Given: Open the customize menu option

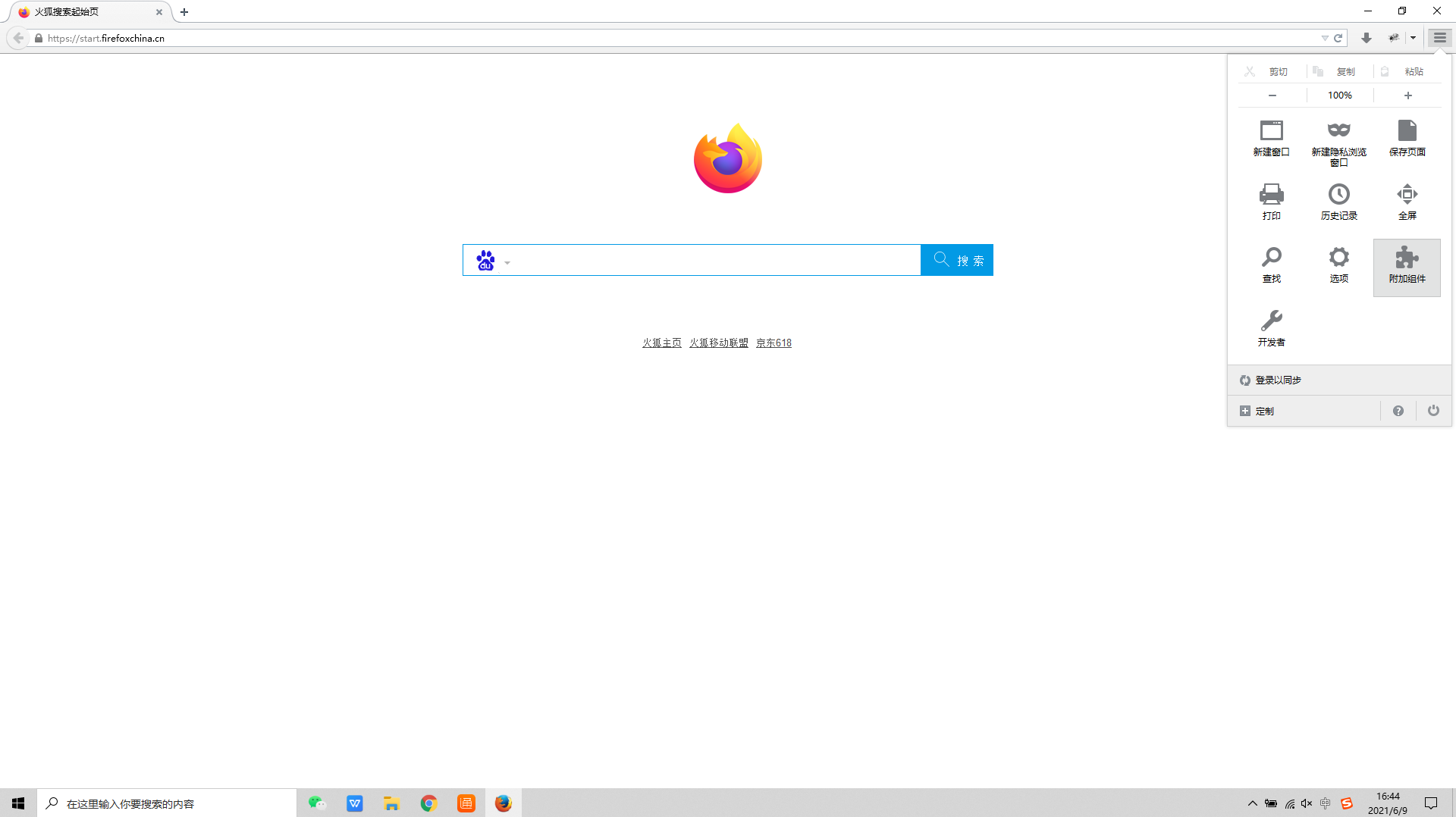Looking at the screenshot, I should coord(1304,411).
